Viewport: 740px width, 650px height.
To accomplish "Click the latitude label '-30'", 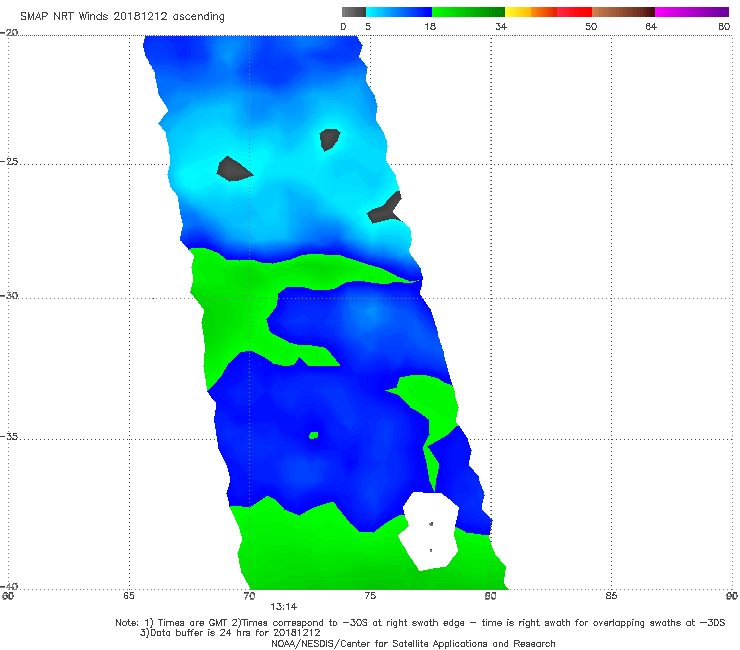I will tap(9, 295).
